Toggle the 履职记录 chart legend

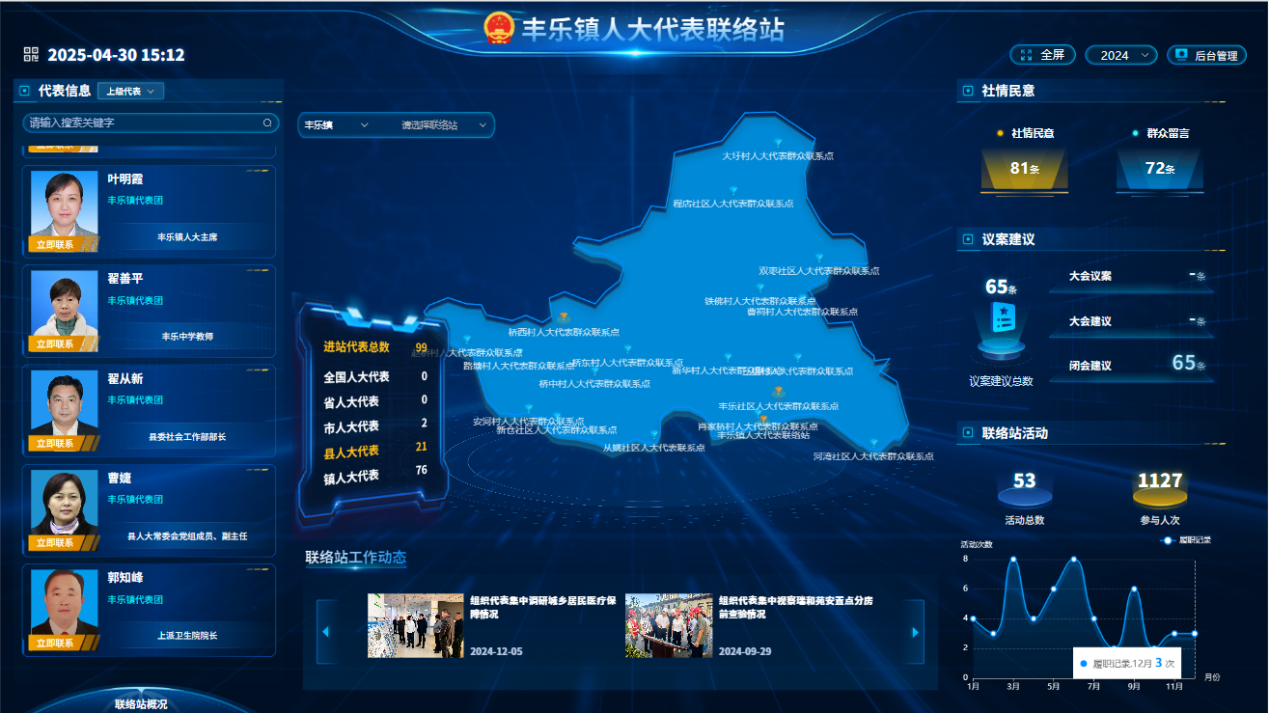point(1185,540)
